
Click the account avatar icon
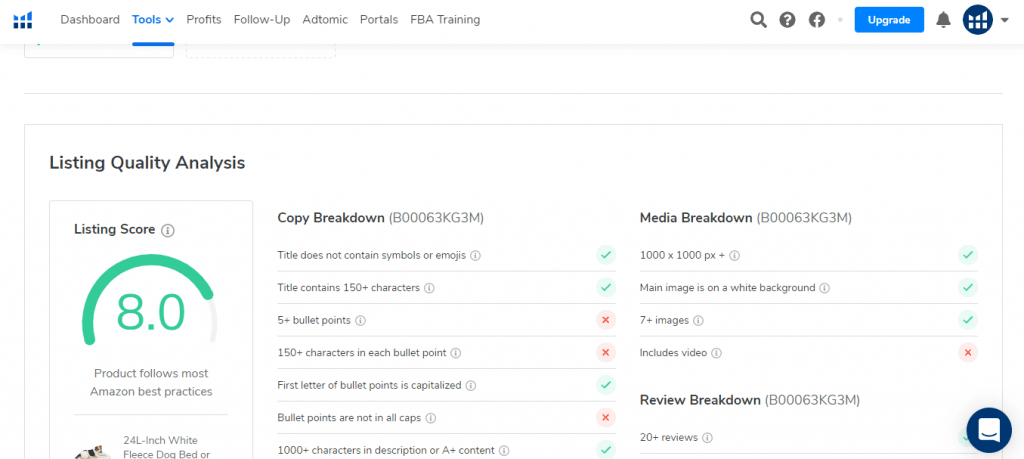[x=978, y=20]
